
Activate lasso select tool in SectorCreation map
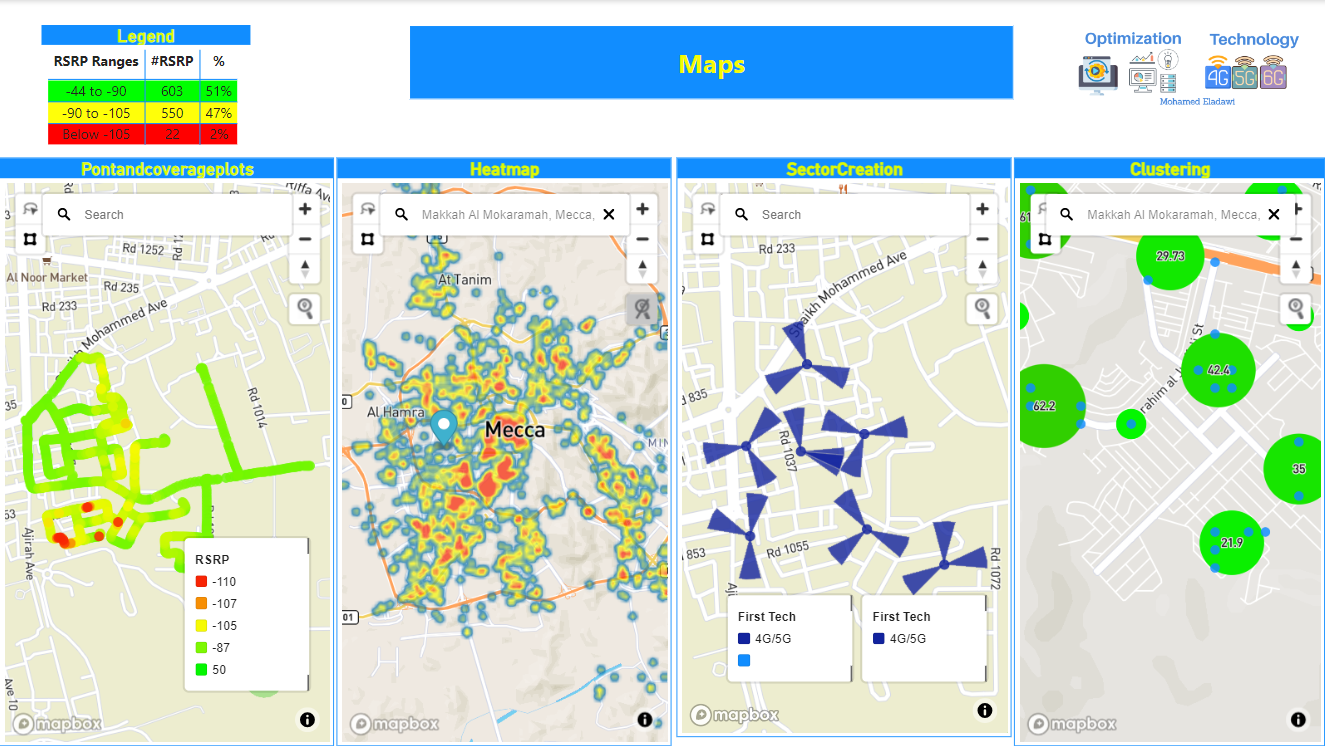(708, 209)
